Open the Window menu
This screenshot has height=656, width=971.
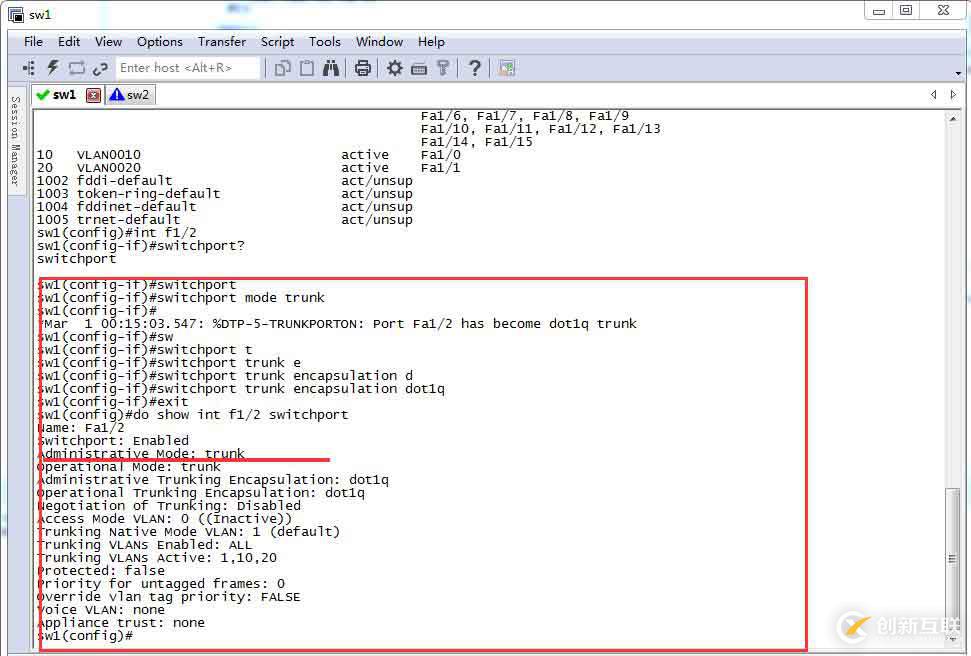coord(379,42)
